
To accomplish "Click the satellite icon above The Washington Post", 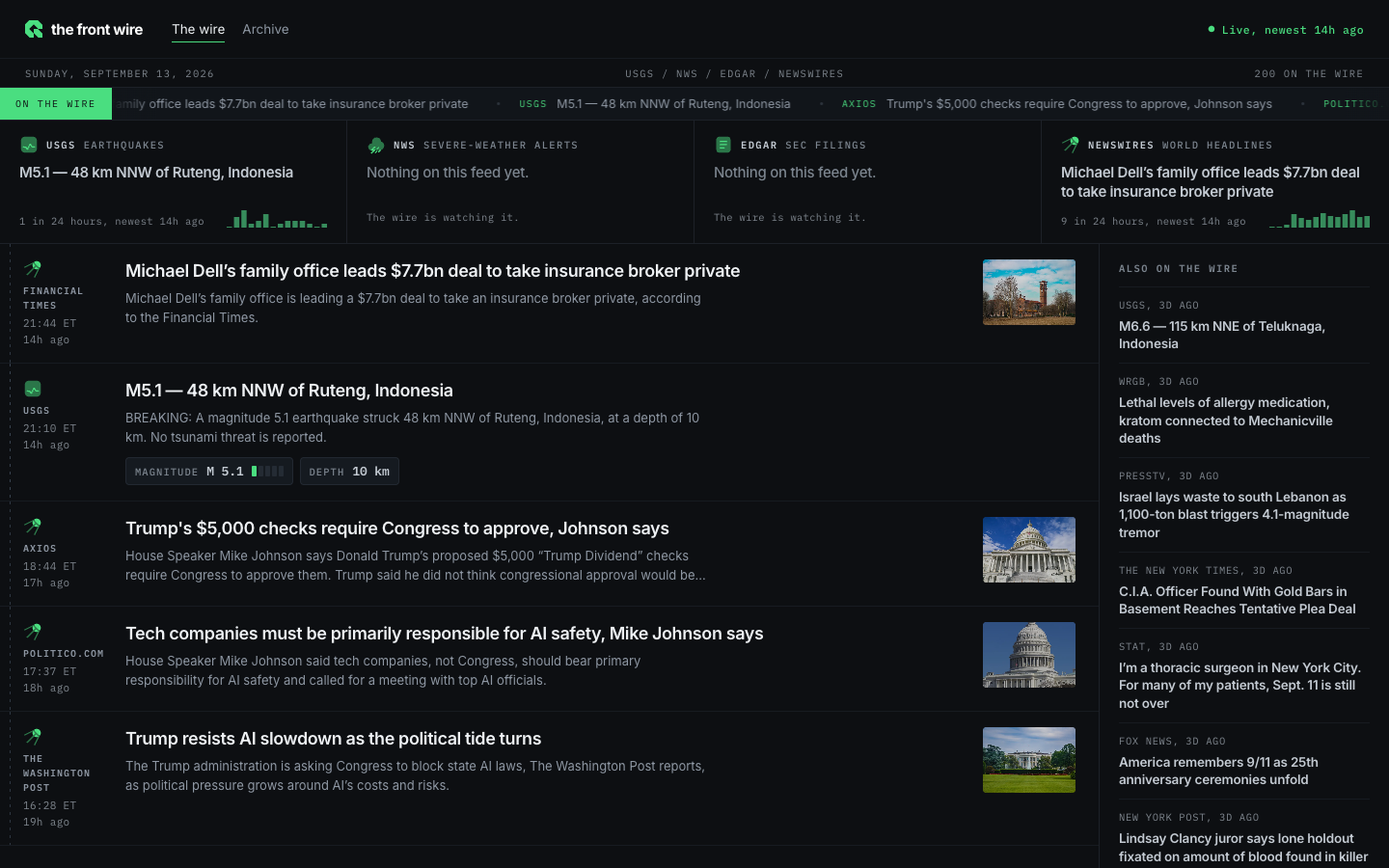I will click(33, 737).
